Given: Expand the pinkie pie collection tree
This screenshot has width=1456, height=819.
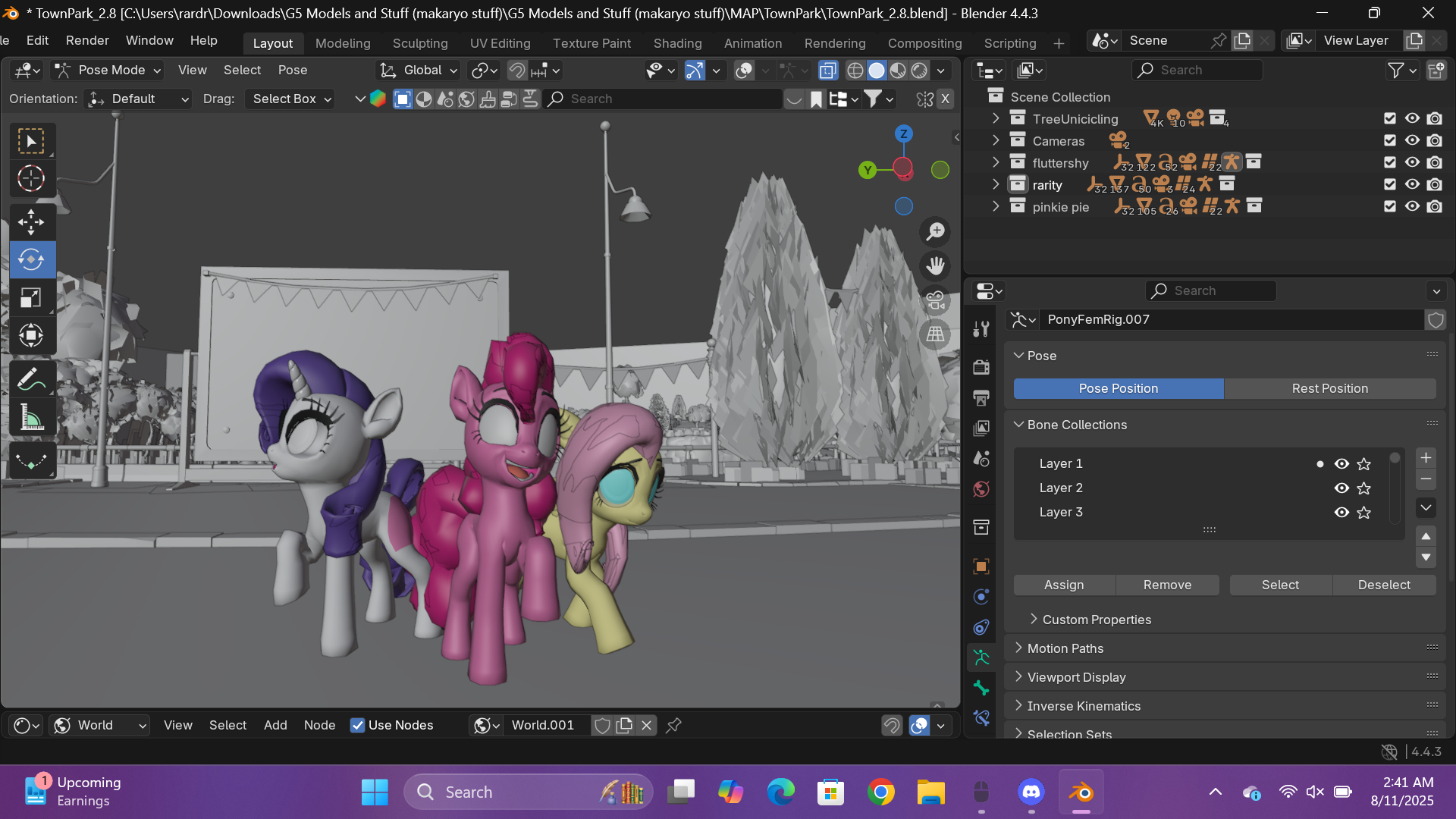Looking at the screenshot, I should click(x=996, y=207).
